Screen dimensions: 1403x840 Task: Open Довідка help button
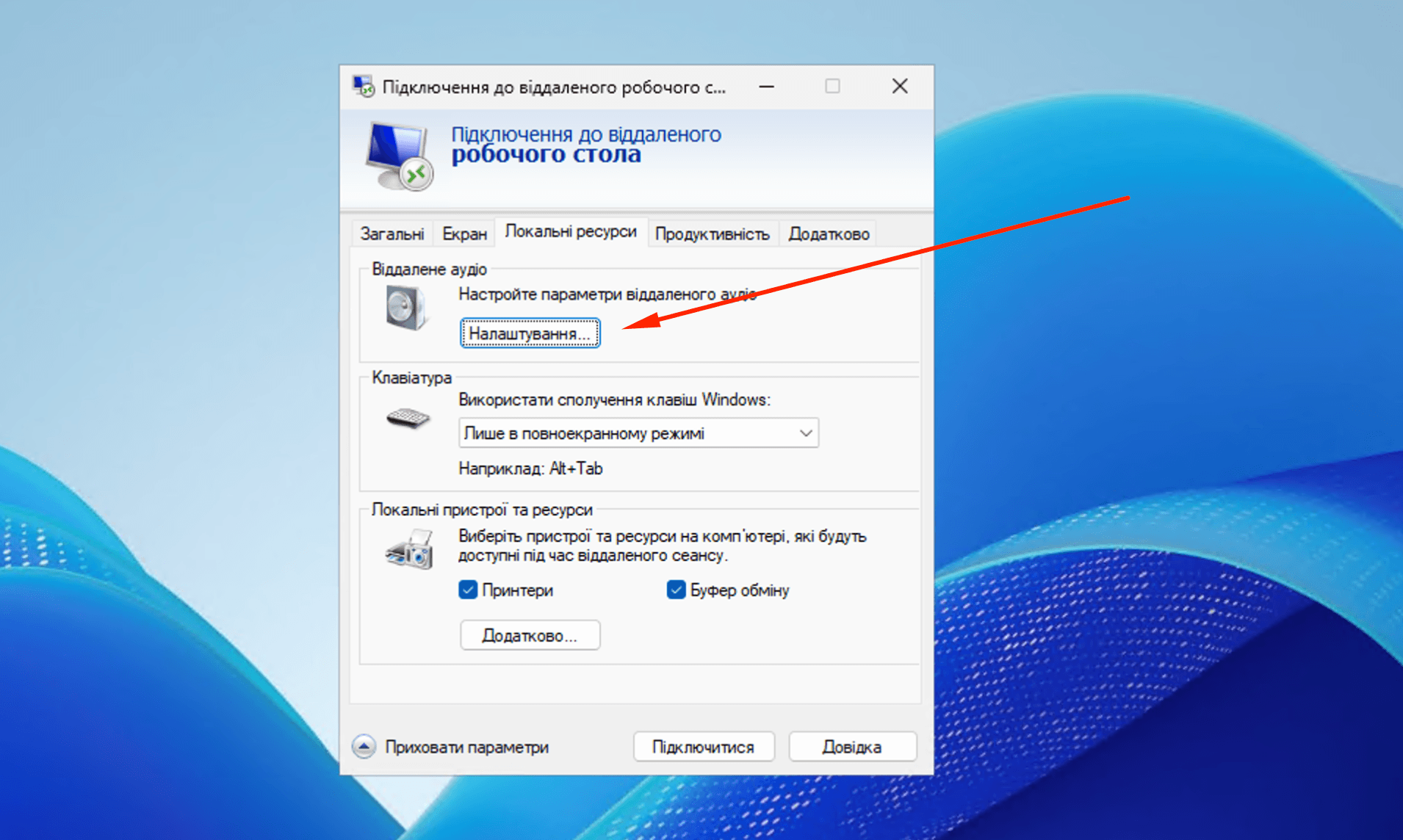click(x=852, y=747)
